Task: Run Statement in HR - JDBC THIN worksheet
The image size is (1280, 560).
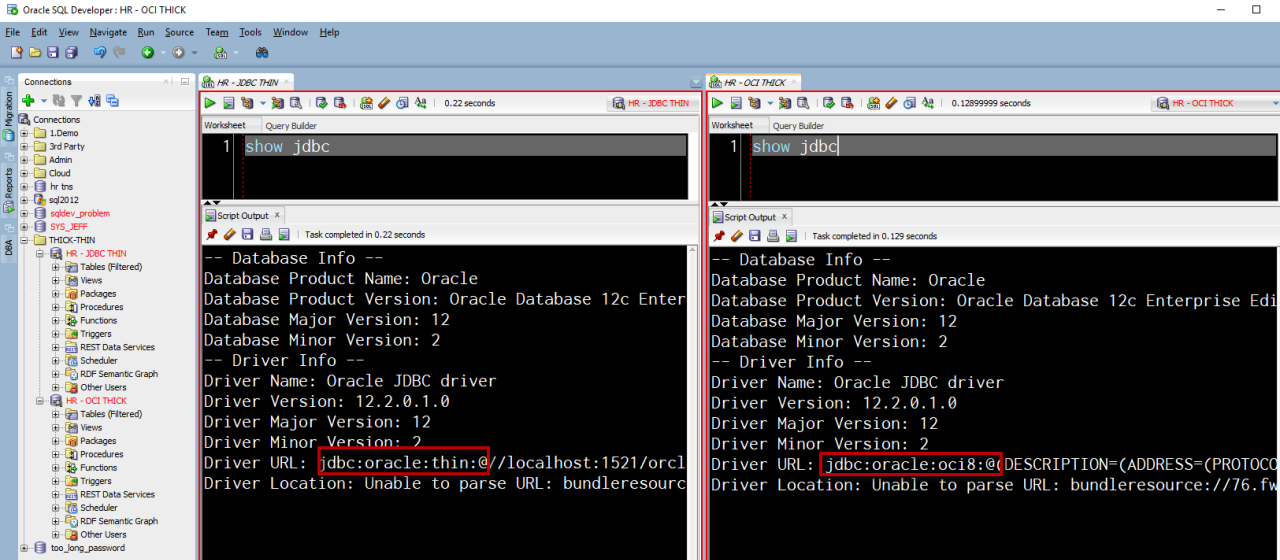Action: (211, 103)
